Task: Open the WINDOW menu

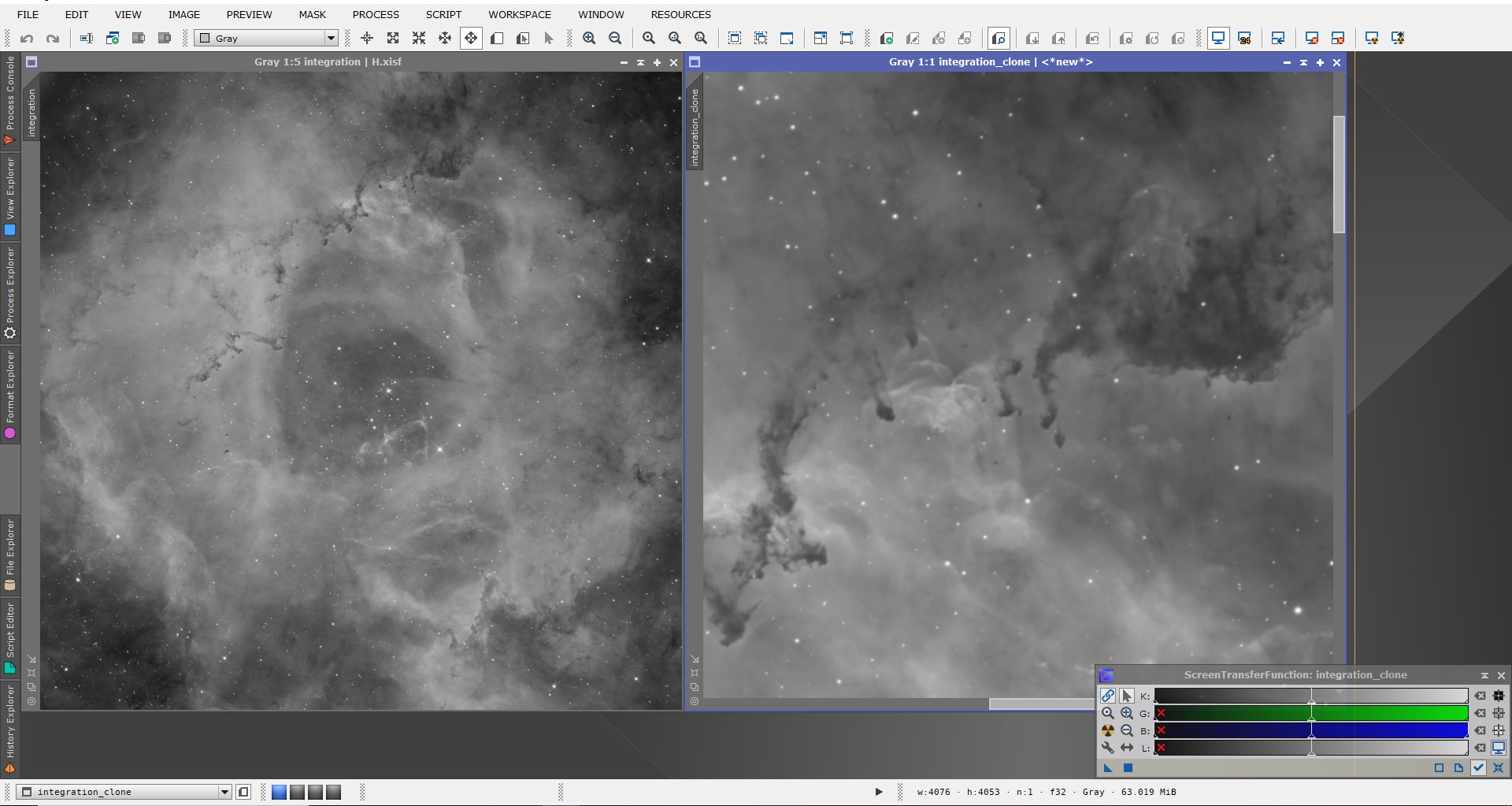Action: [x=601, y=14]
